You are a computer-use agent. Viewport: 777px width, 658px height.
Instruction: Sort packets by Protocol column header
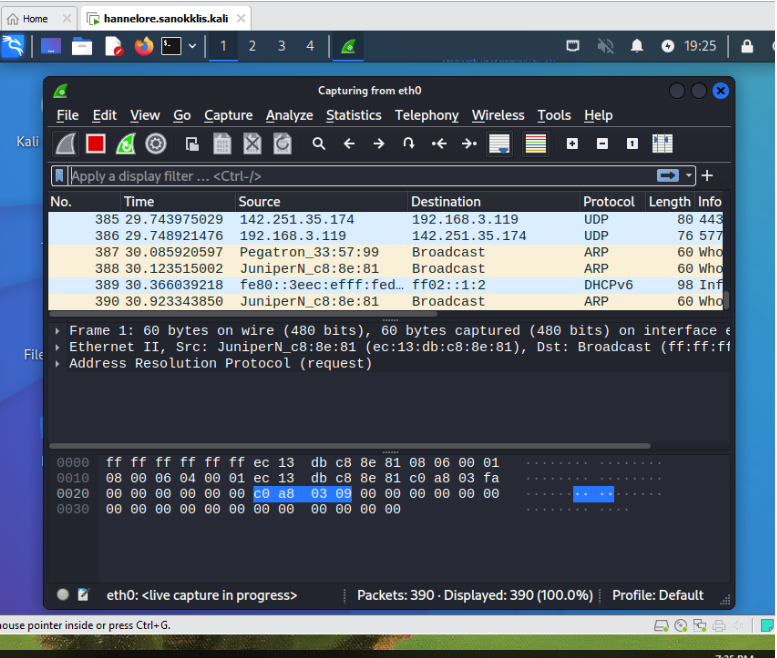pyautogui.click(x=612, y=202)
